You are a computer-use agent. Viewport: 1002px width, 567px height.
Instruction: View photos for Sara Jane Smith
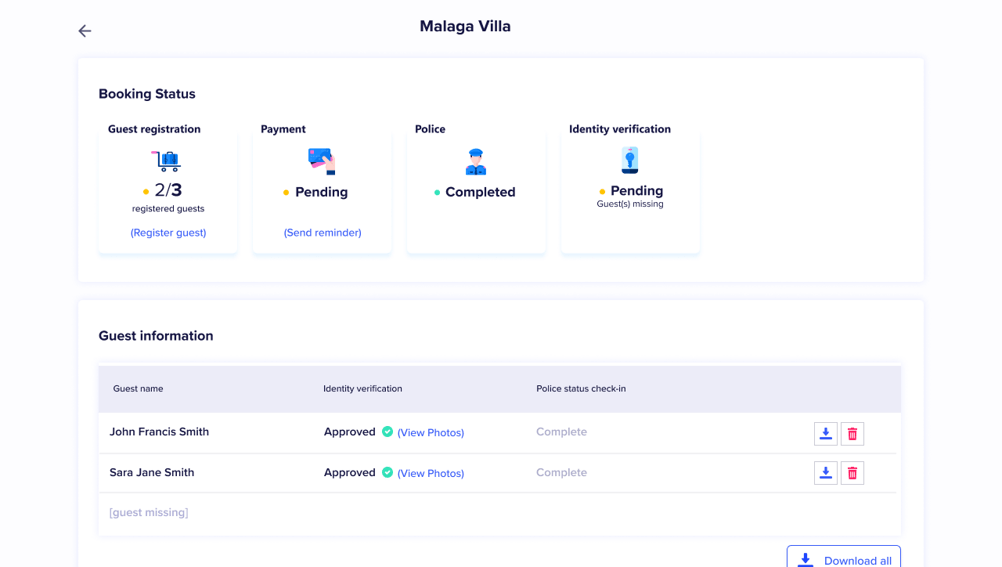tap(430, 473)
